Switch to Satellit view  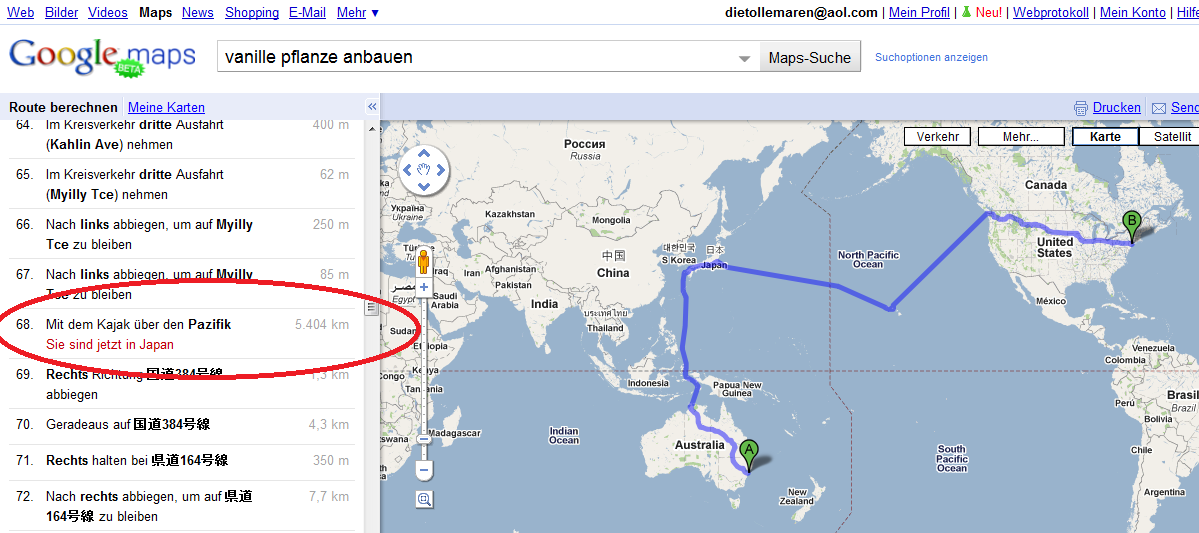pos(1168,137)
